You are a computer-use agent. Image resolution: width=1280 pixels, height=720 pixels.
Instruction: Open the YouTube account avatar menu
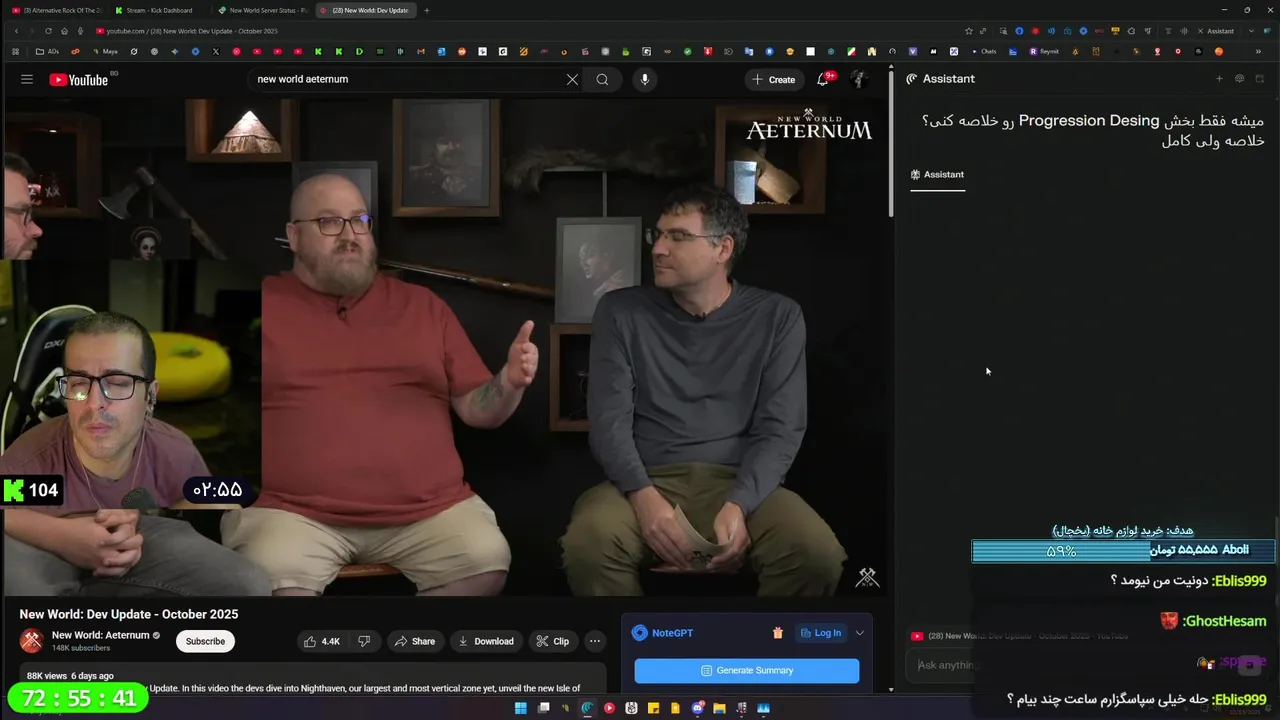click(858, 79)
